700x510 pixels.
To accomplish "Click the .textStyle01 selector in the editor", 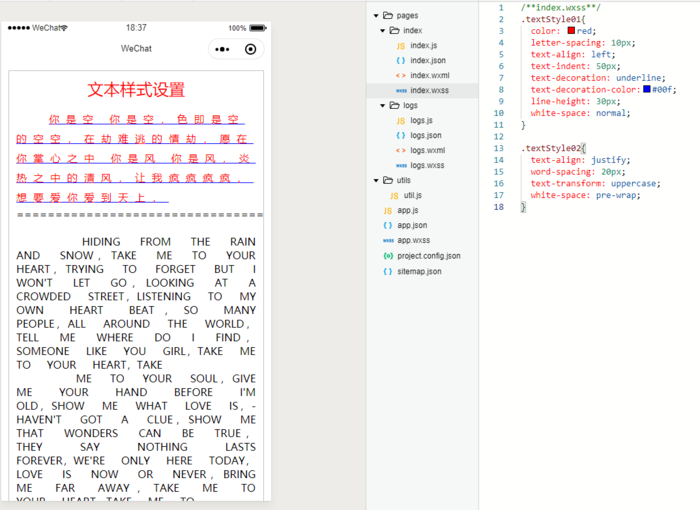I will (x=551, y=20).
